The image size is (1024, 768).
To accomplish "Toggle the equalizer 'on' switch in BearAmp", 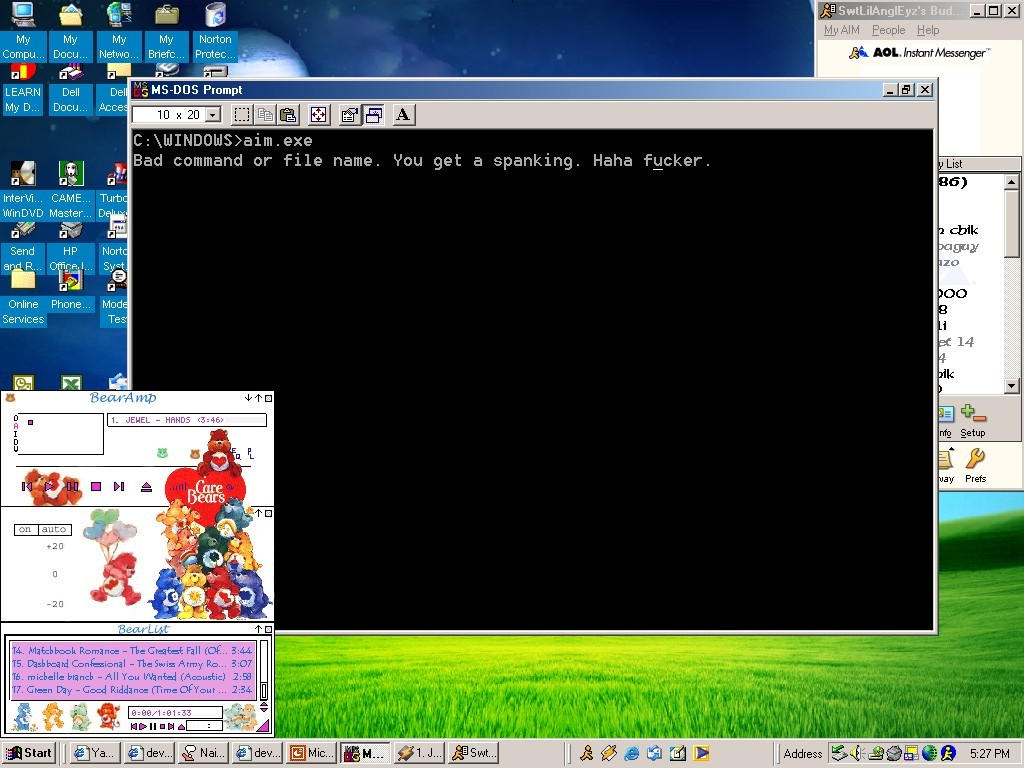I will [25, 529].
